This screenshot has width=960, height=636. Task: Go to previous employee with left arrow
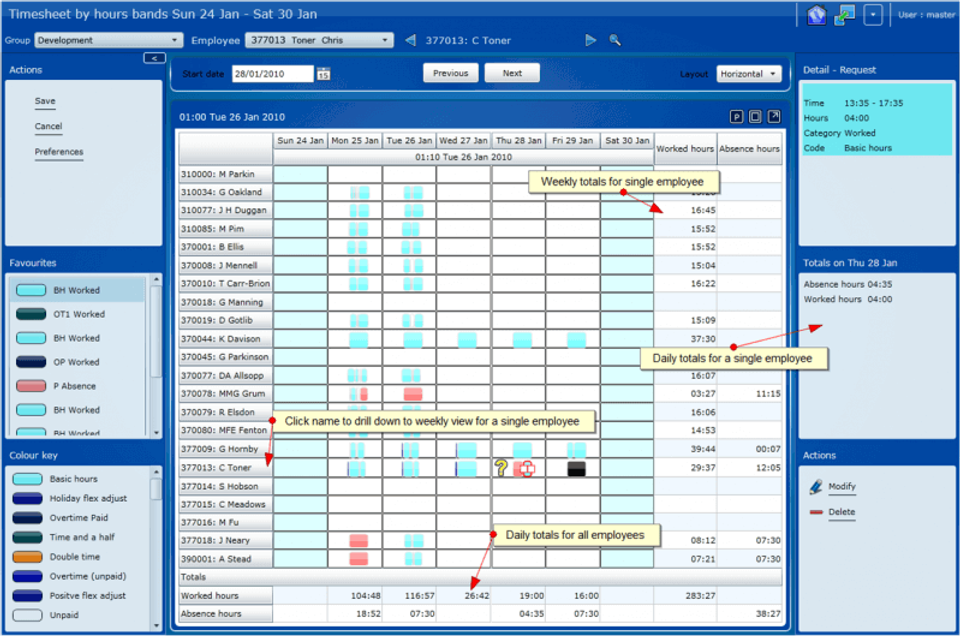(x=410, y=41)
